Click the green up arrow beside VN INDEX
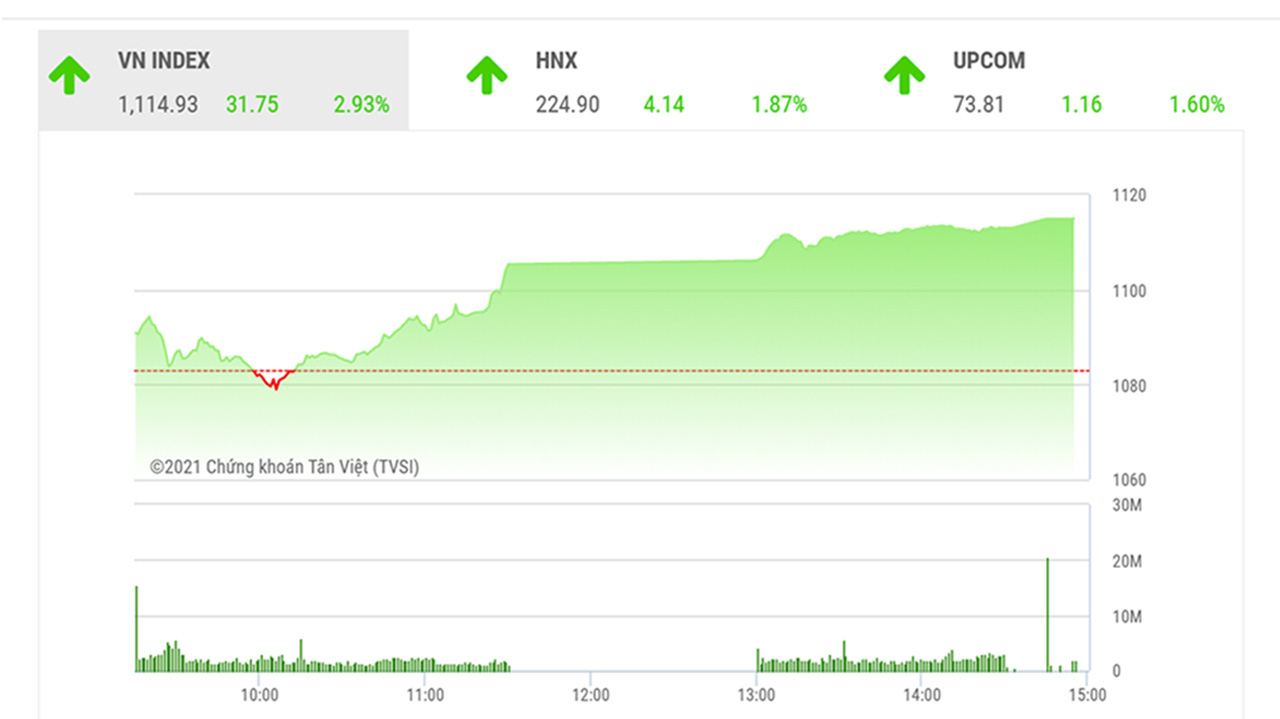Screen dimensions: 1280x719 pyautogui.click(x=69, y=76)
